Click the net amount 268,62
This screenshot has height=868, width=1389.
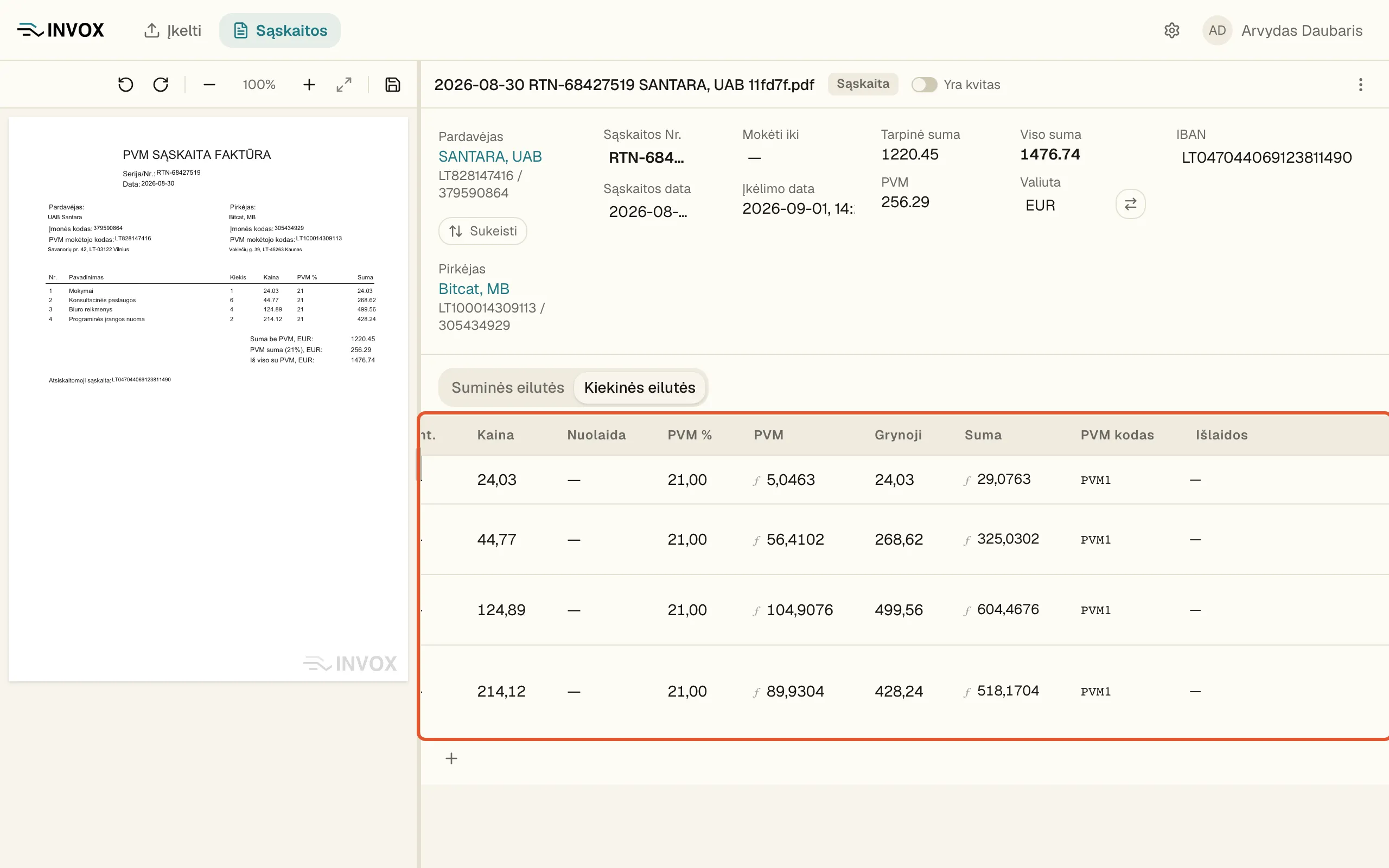click(x=899, y=540)
